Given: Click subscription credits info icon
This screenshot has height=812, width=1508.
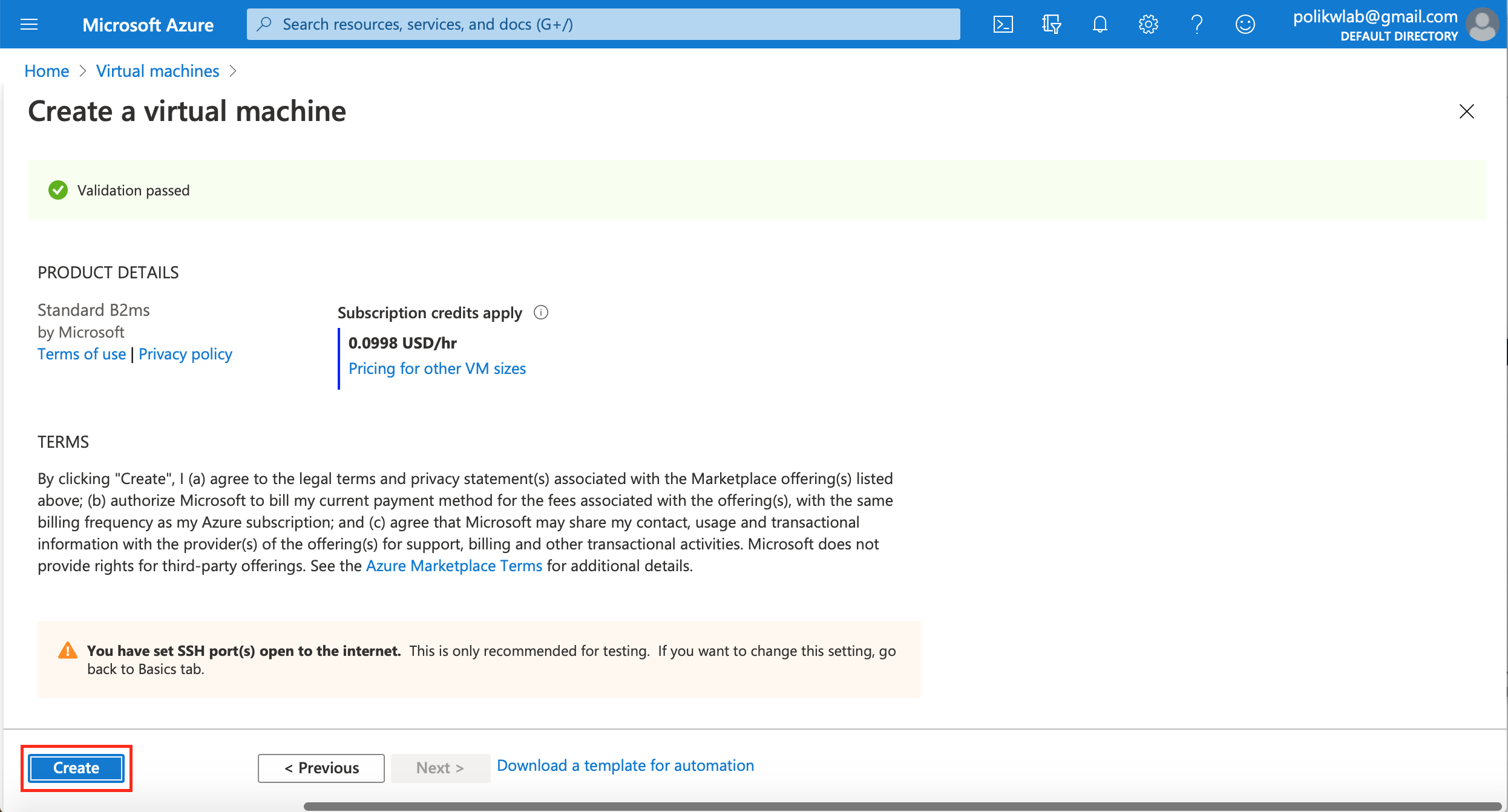Looking at the screenshot, I should (x=541, y=312).
